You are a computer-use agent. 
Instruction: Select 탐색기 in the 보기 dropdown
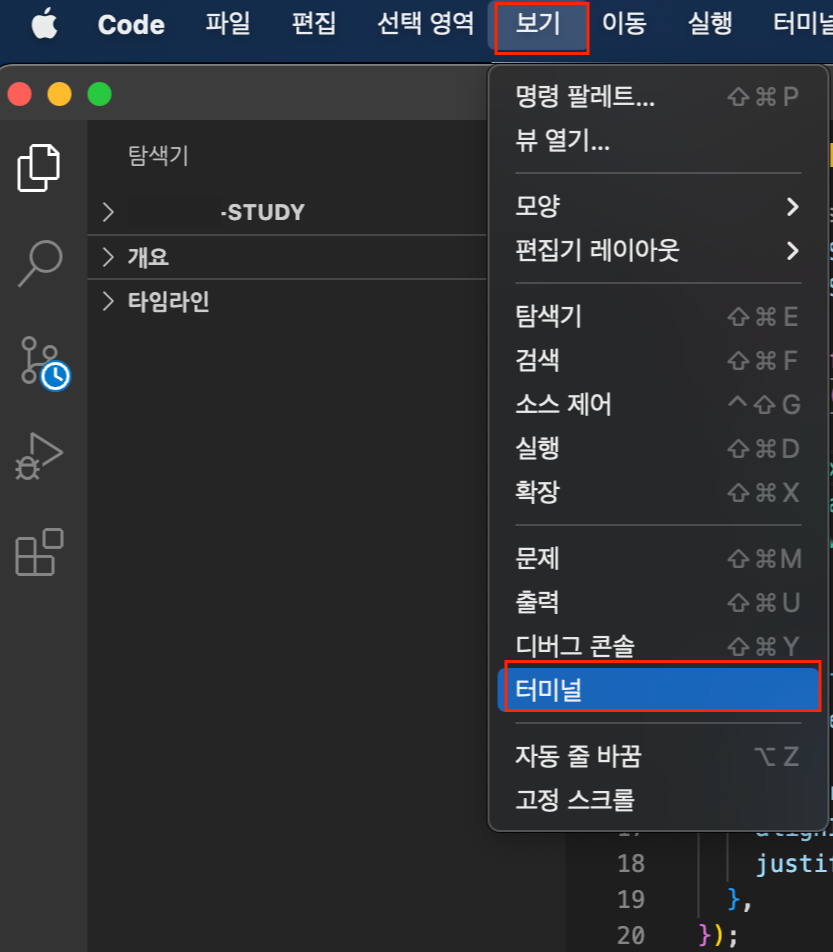[x=658, y=316]
